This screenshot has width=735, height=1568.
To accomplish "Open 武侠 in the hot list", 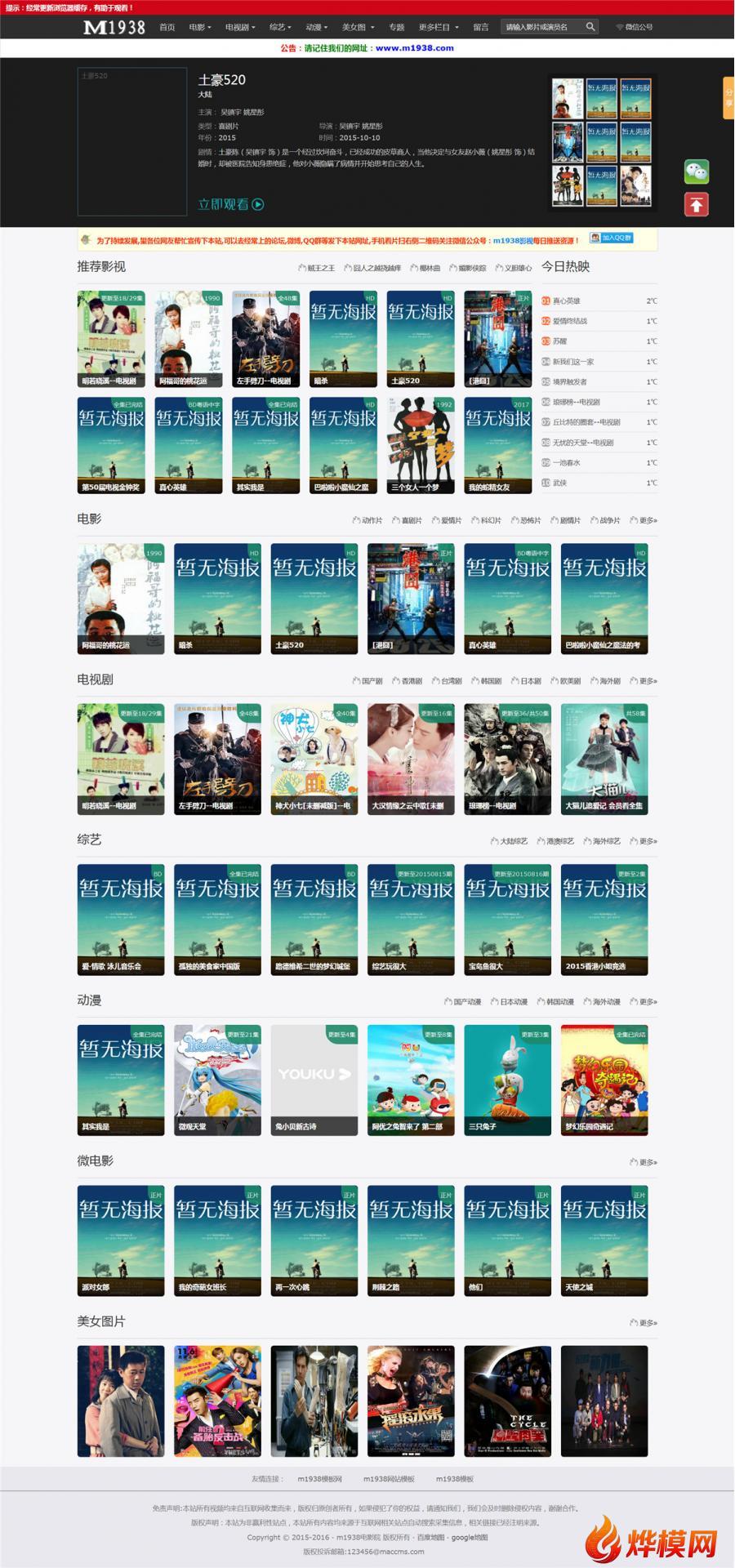I will pyautogui.click(x=559, y=483).
